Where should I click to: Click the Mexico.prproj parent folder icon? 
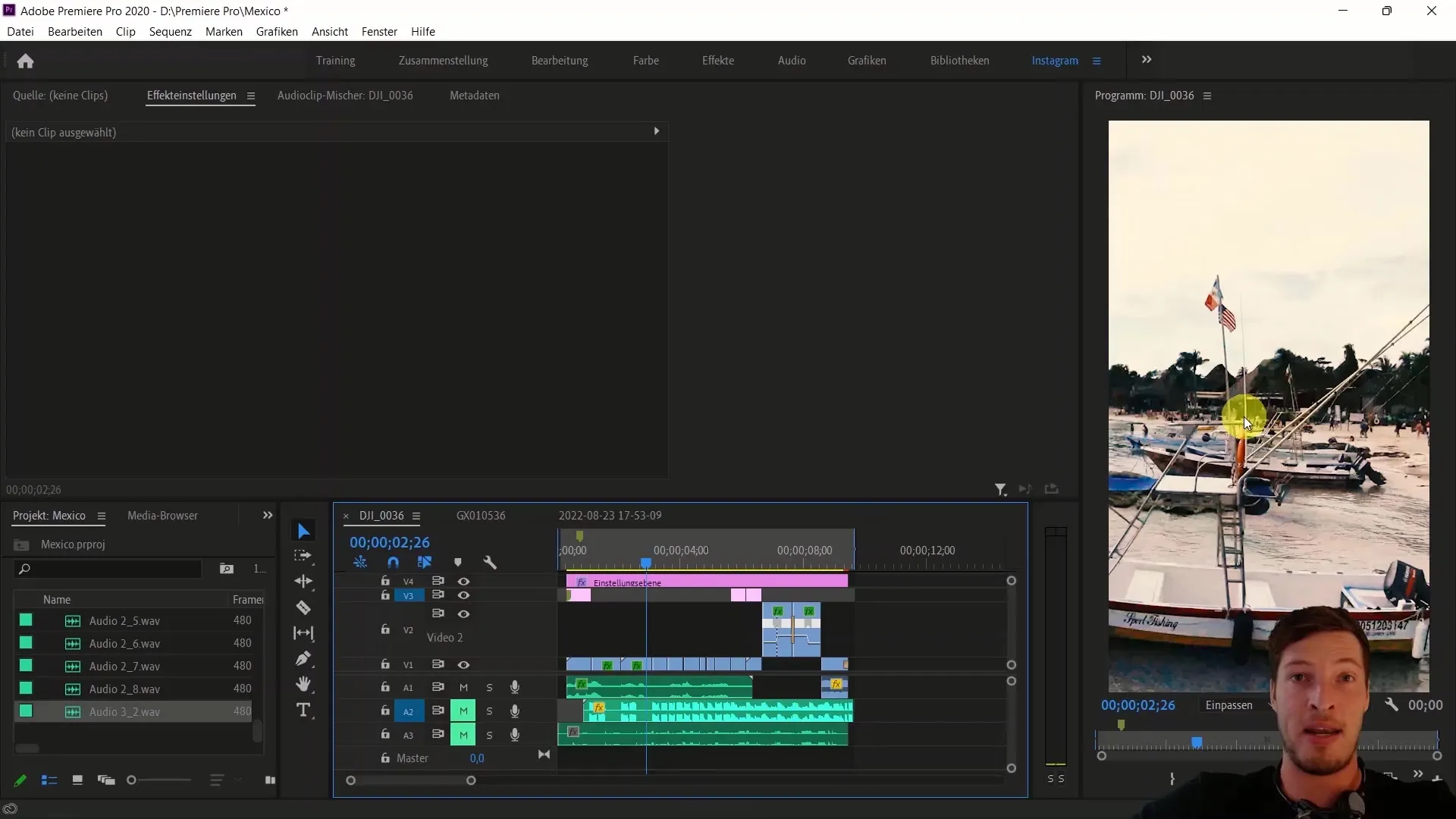click(x=21, y=545)
